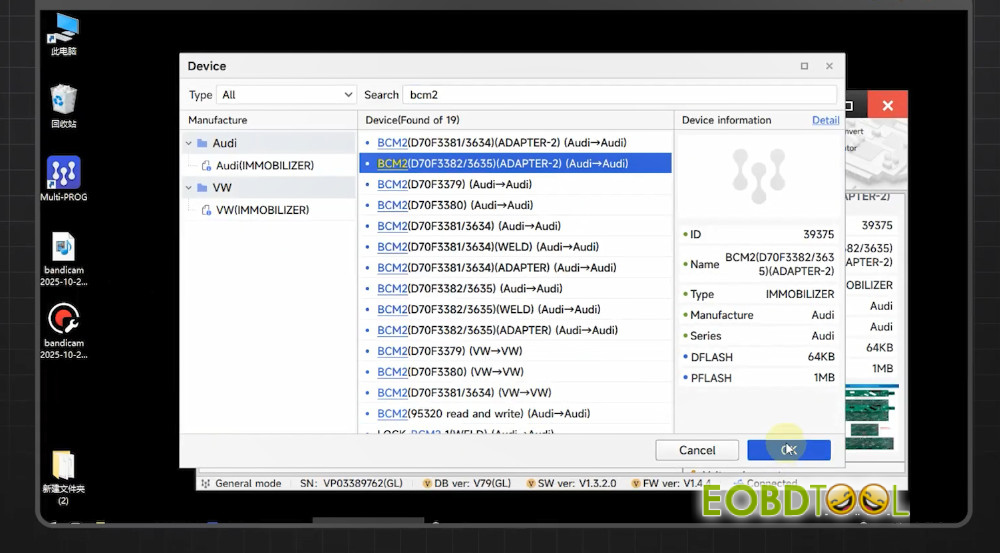
Task: Open the Detail link
Action: click(x=825, y=120)
